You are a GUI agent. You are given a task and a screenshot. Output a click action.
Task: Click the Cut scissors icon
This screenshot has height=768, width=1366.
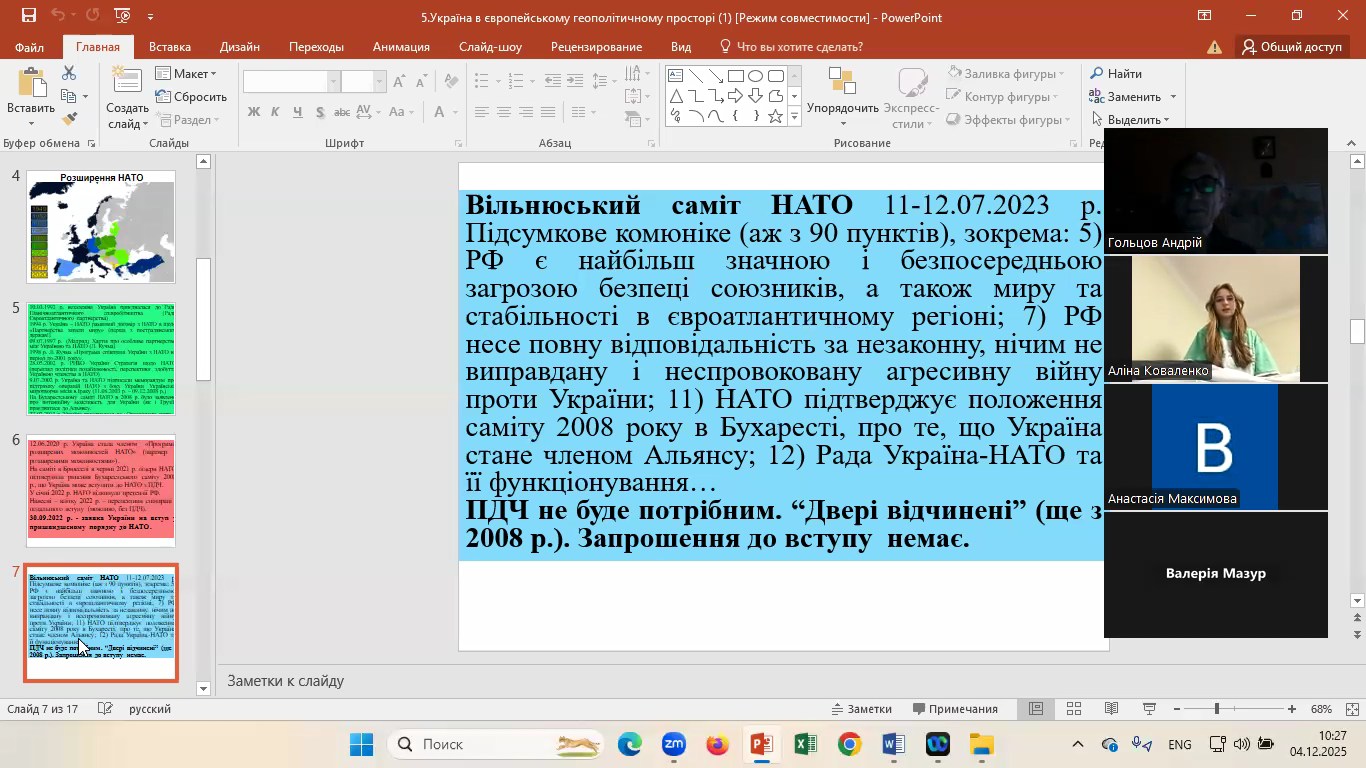coord(69,74)
